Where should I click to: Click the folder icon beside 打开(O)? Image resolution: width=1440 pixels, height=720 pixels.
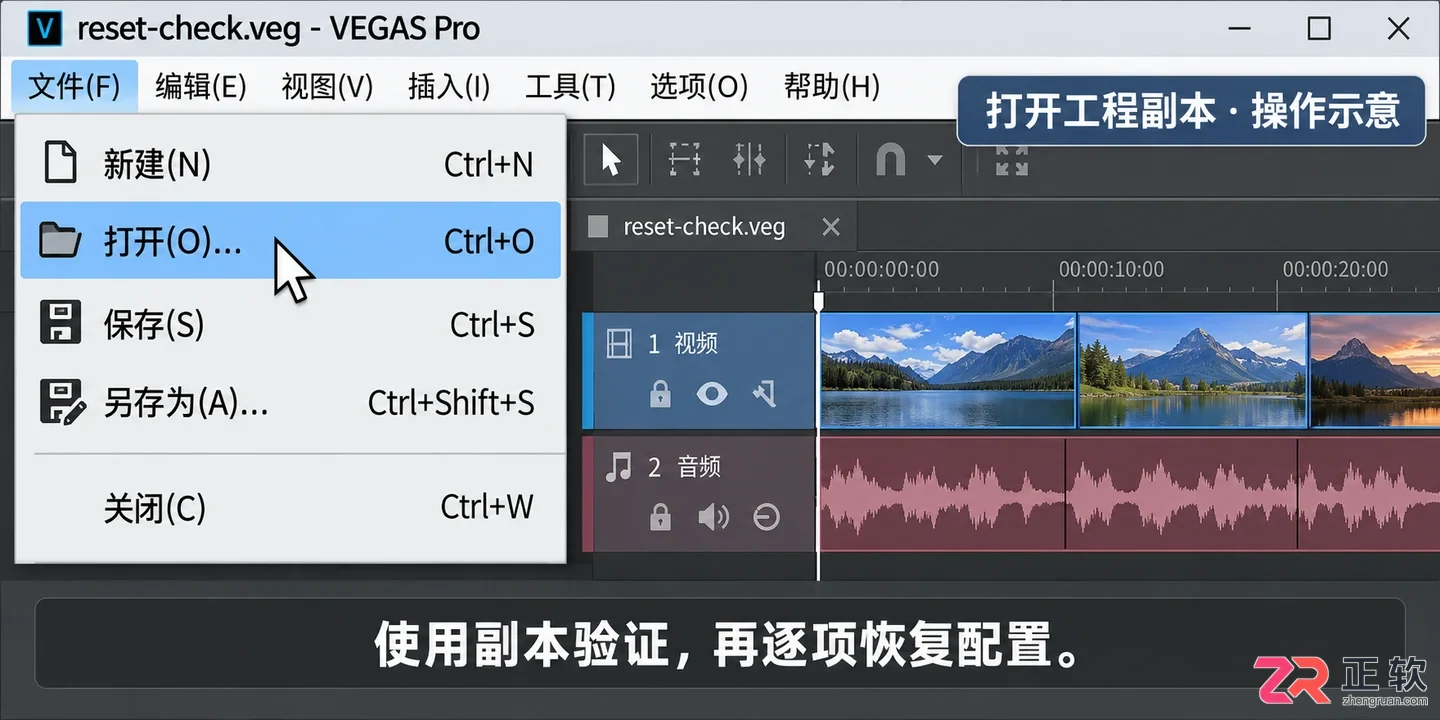(x=60, y=241)
